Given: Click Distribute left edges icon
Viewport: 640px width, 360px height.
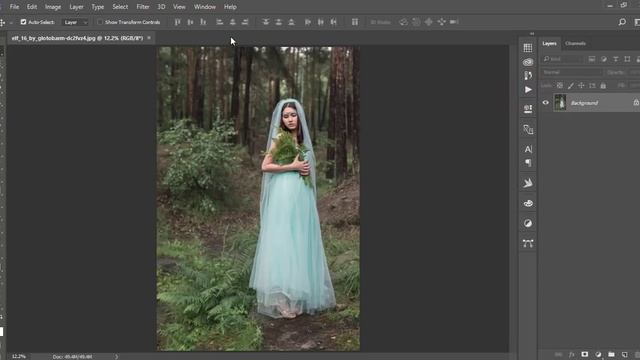Looking at the screenshot, I should pos(308,22).
